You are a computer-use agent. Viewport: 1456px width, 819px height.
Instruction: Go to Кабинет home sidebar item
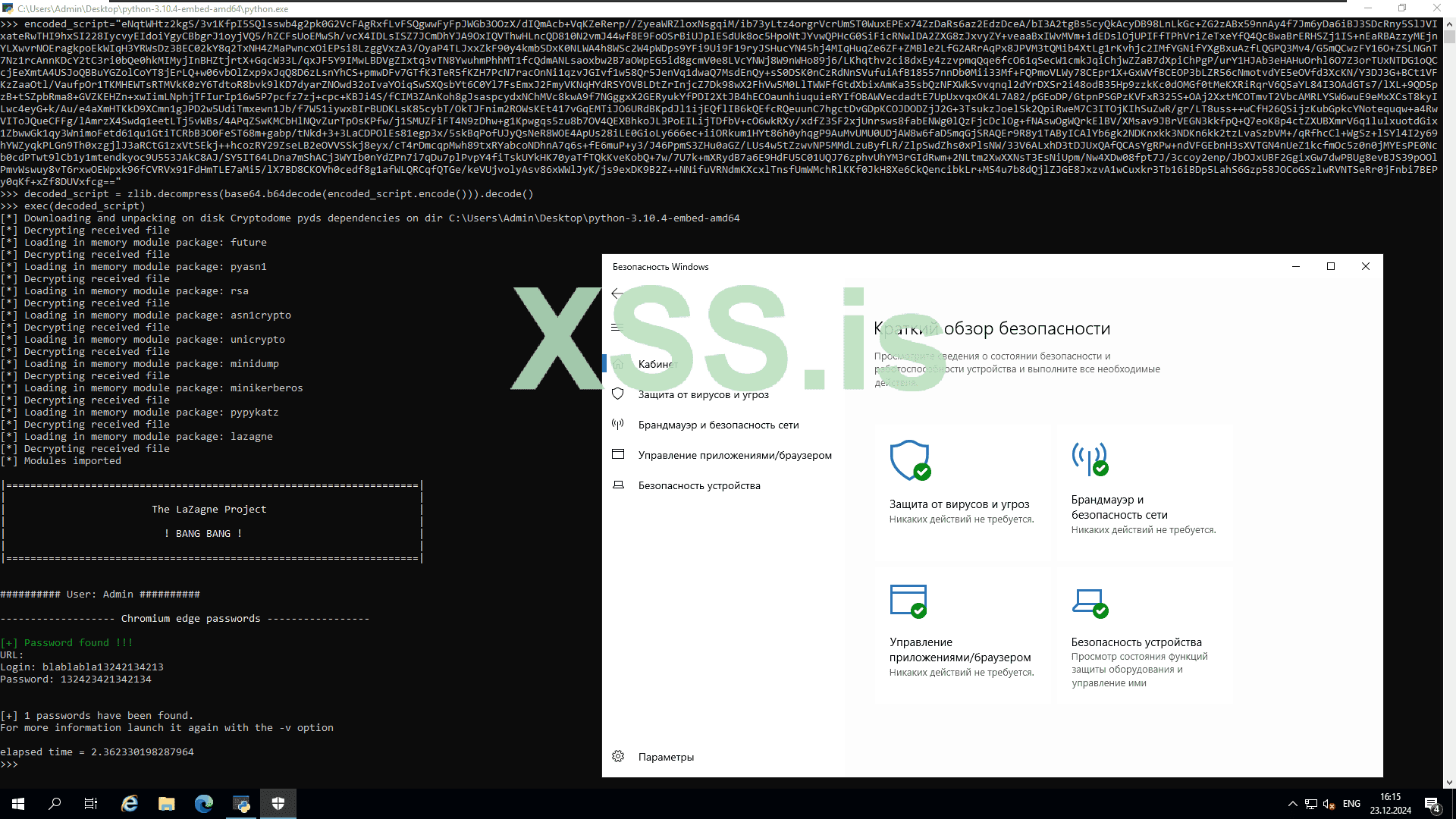click(x=656, y=364)
